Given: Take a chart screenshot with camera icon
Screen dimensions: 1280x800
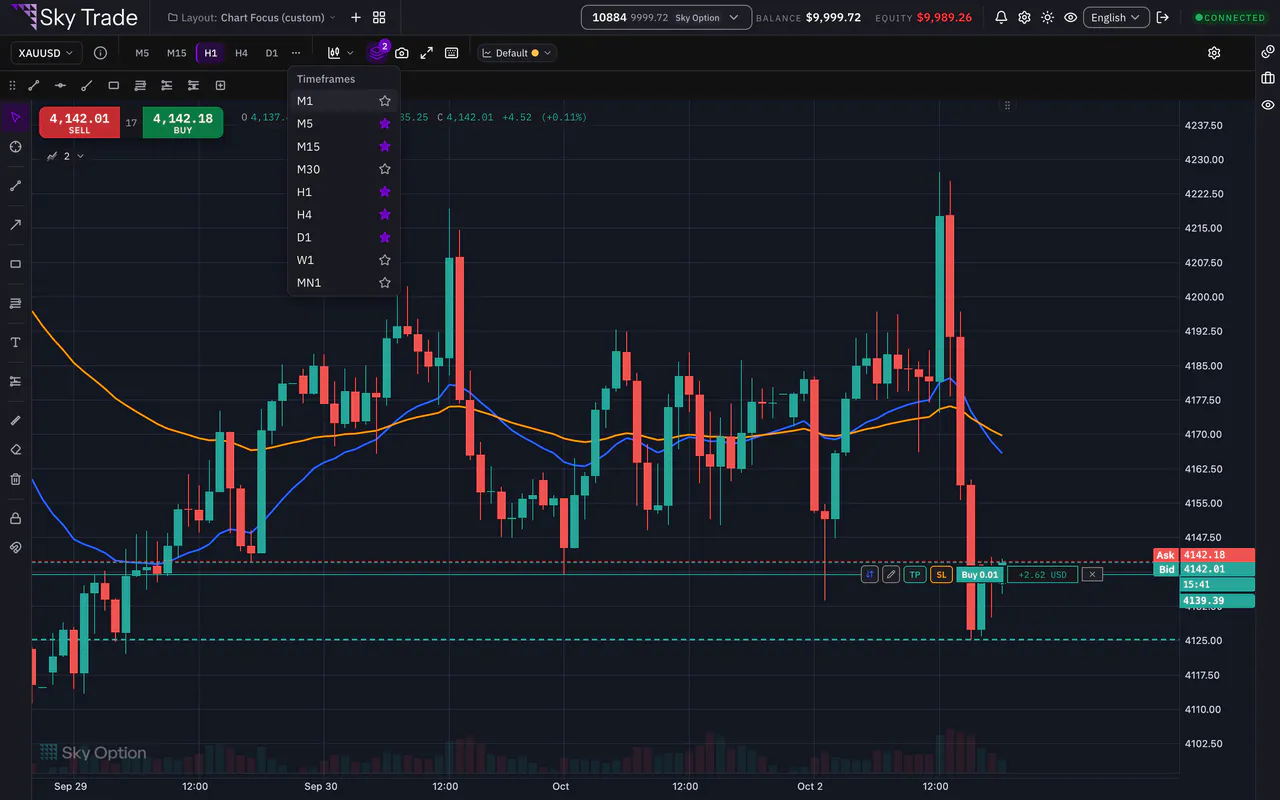Looking at the screenshot, I should 401,53.
